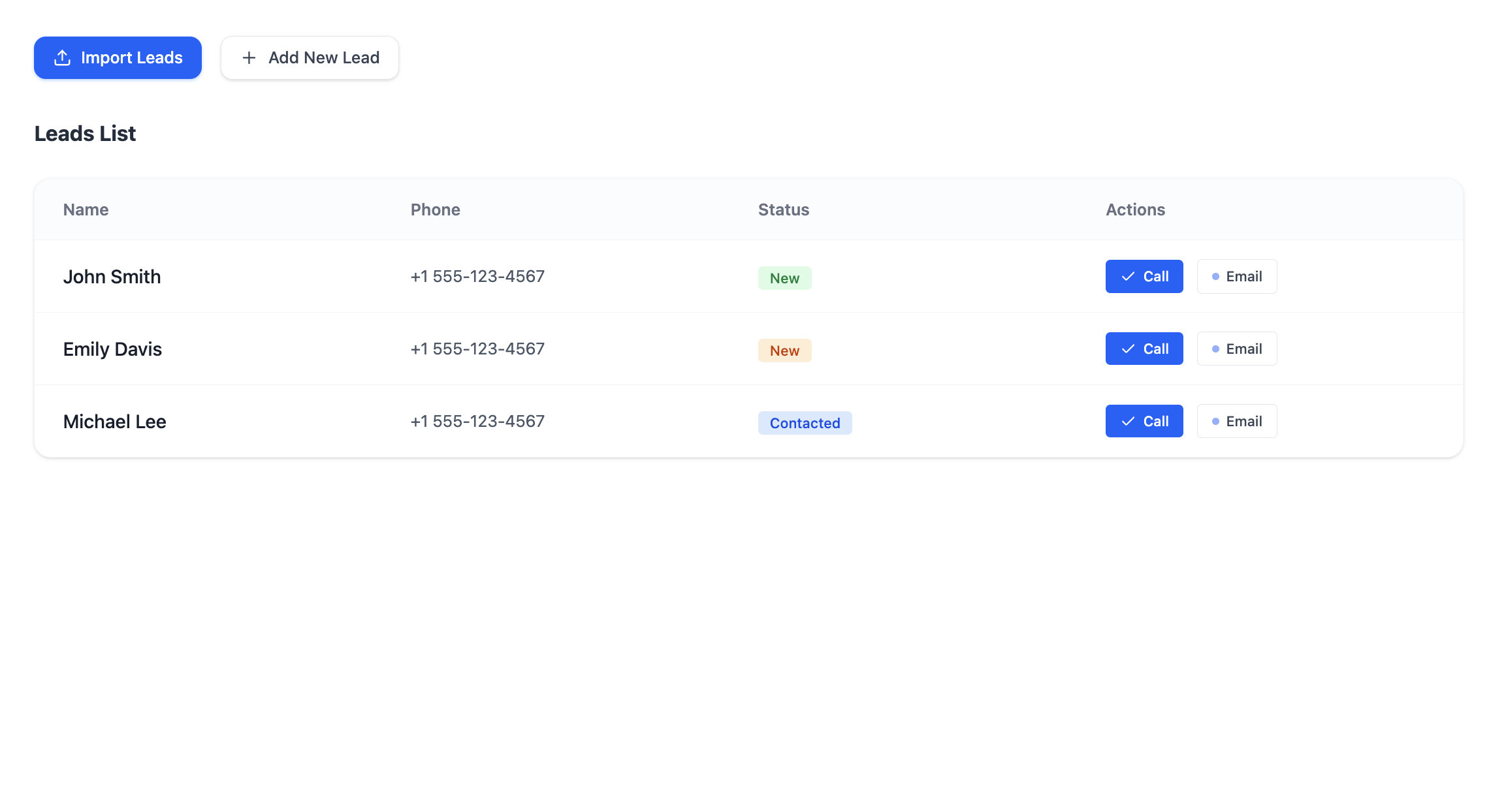
Task: Select the Michael Lee name cell
Action: pos(114,422)
